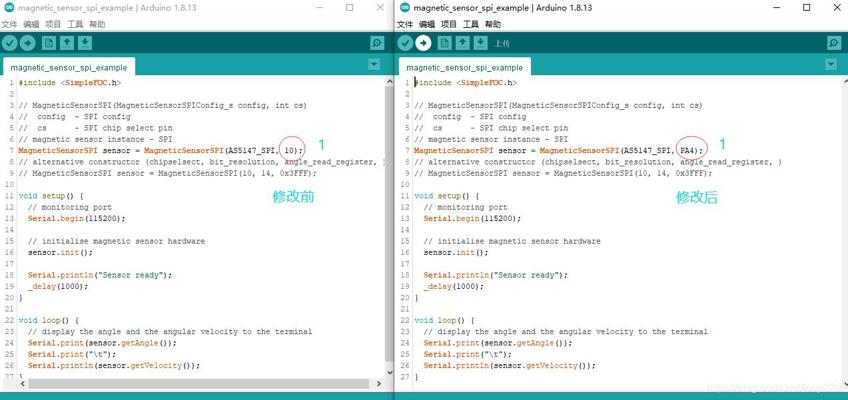Click scroll-up arrow in left editor
Screen dimensions: 848x400
[x=389, y=81]
